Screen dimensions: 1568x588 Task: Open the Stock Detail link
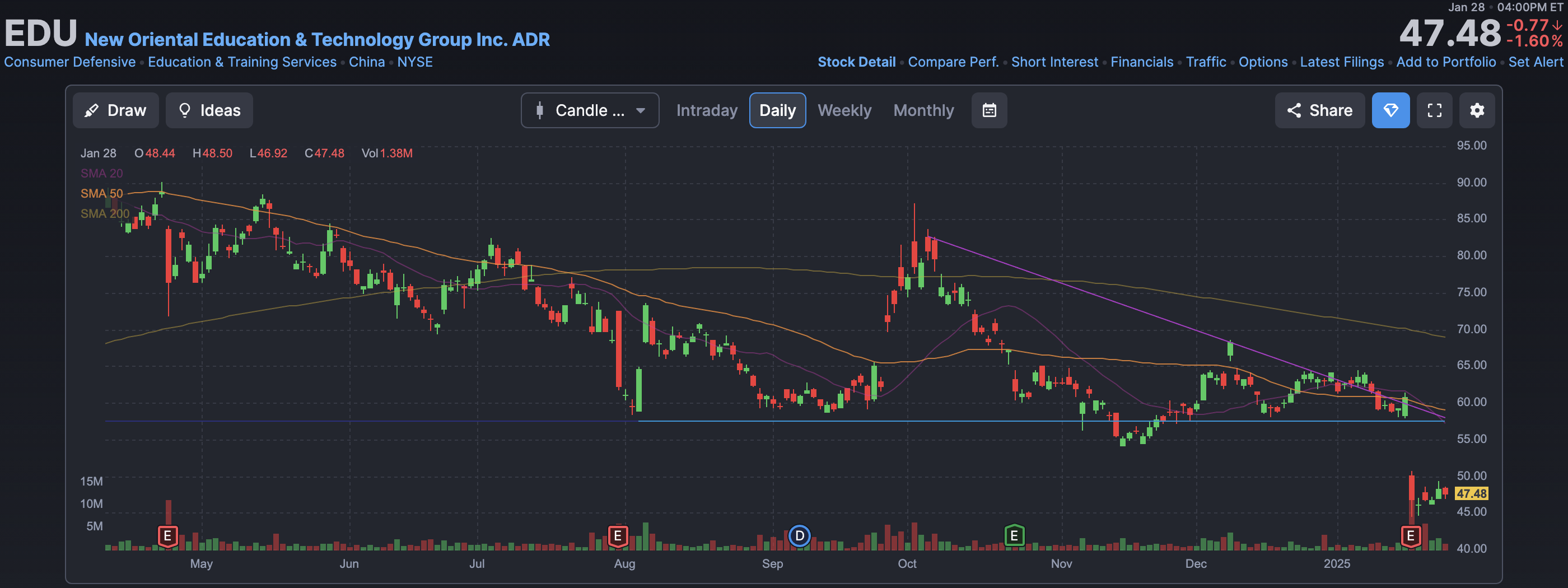pos(856,62)
